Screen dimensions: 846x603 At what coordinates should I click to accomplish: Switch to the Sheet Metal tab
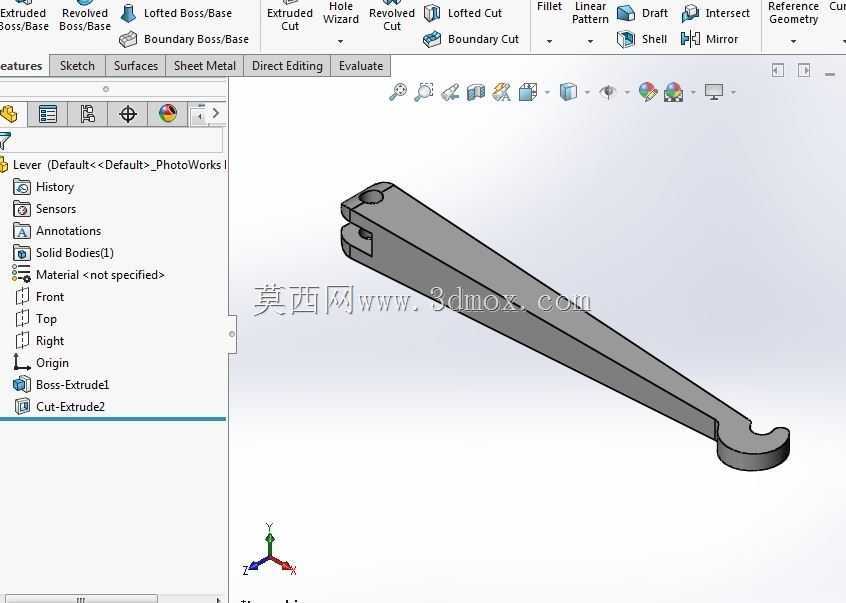pos(204,66)
